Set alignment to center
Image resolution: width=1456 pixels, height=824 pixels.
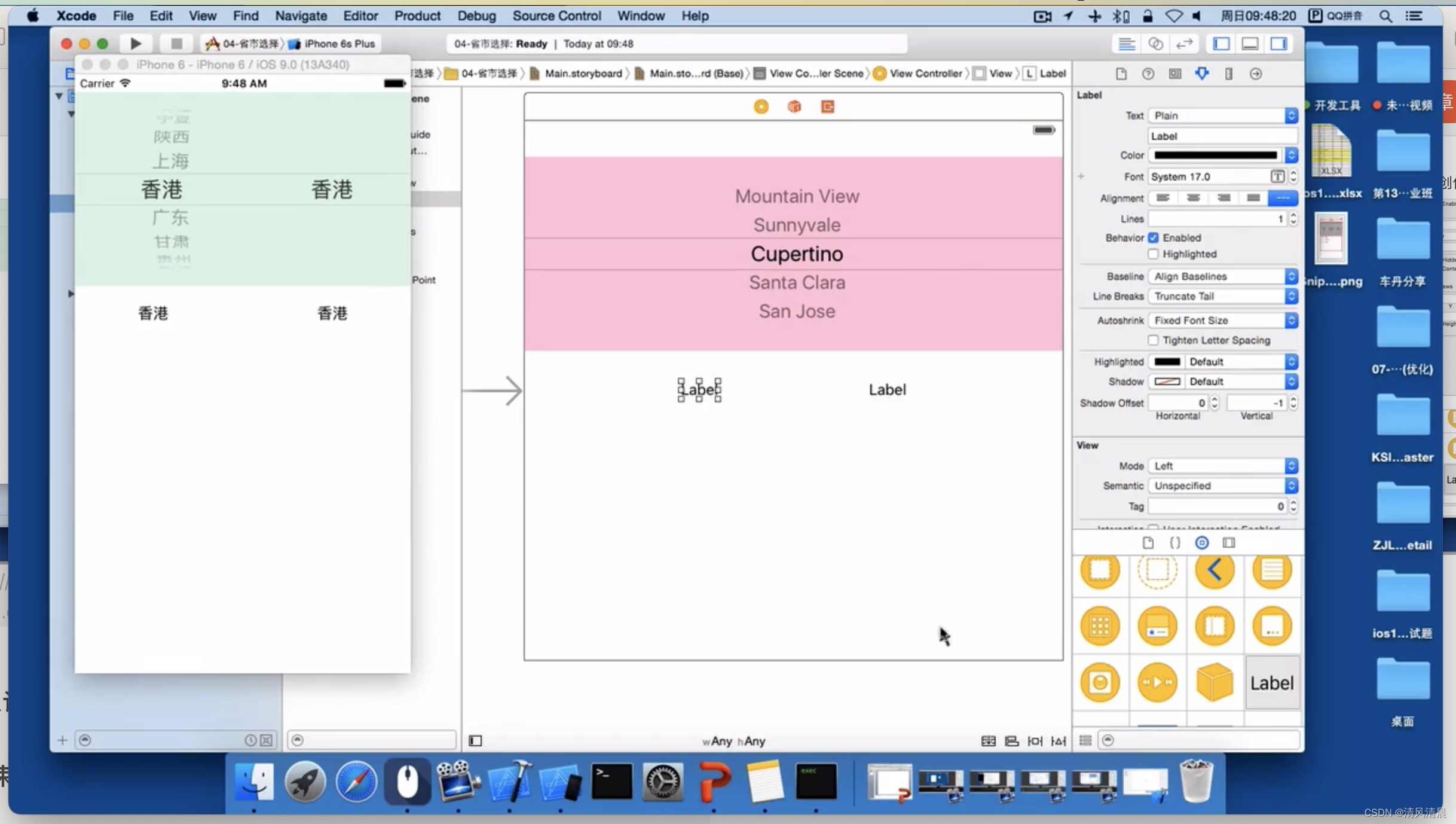click(x=1193, y=198)
